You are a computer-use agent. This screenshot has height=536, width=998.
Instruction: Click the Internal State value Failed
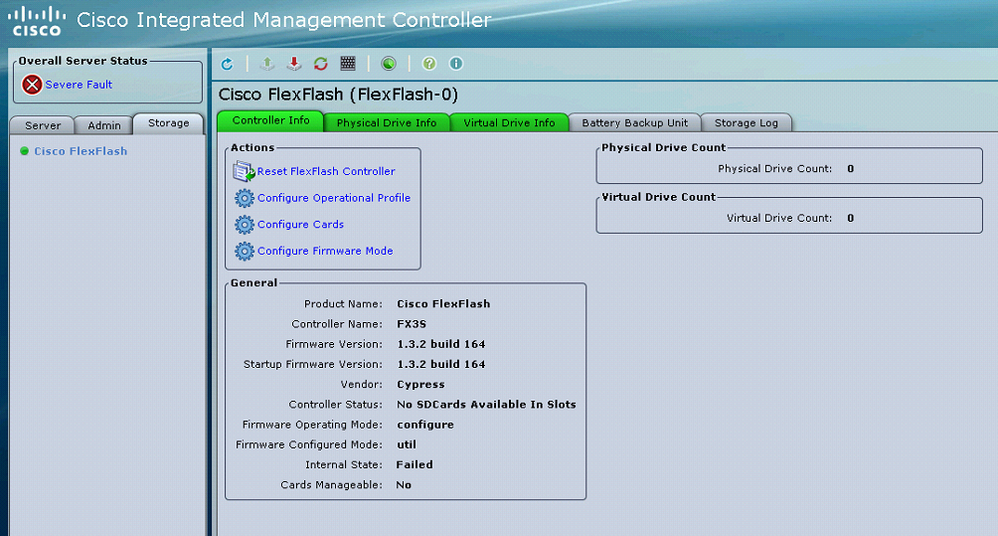414,465
